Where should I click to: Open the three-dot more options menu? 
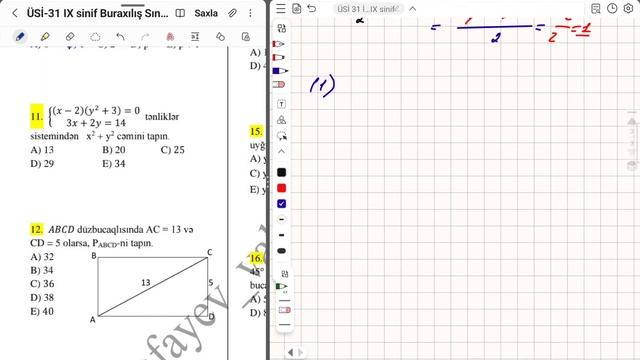(x=250, y=13)
